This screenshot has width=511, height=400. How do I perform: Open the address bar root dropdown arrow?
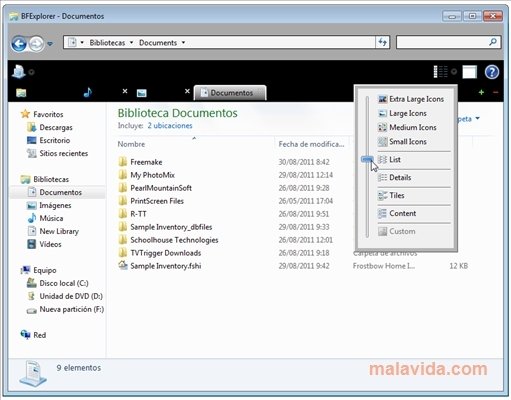[82, 43]
